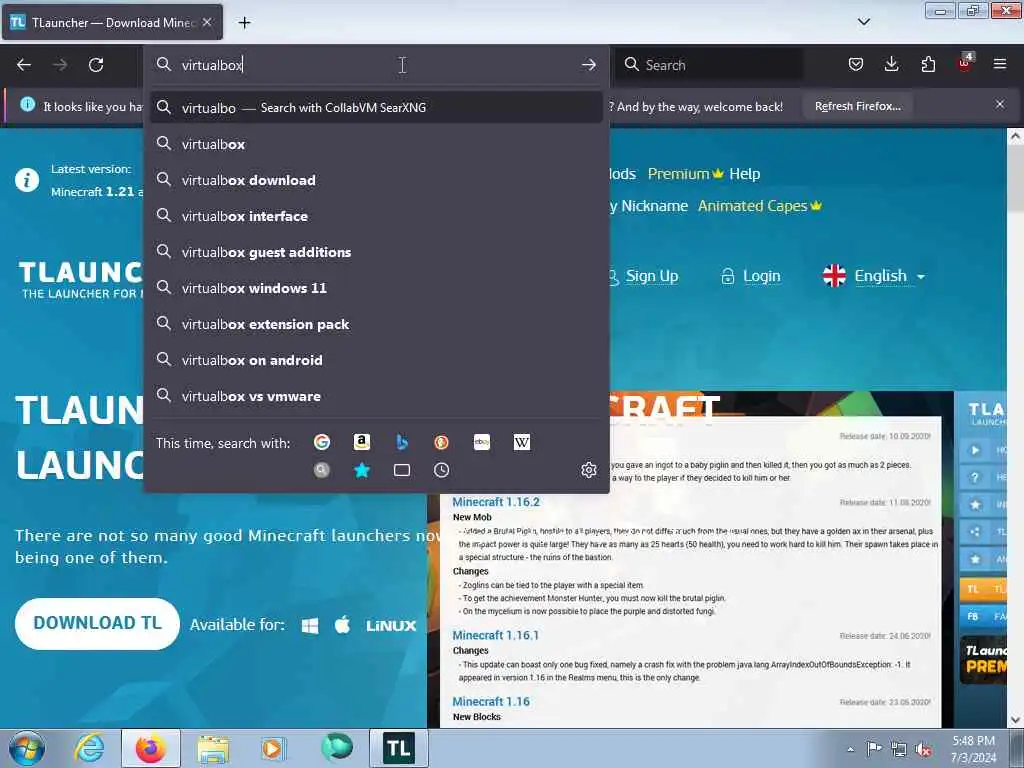Select the 'virtualbox windows 11' suggestion
The height and width of the screenshot is (768, 1024).
[376, 288]
